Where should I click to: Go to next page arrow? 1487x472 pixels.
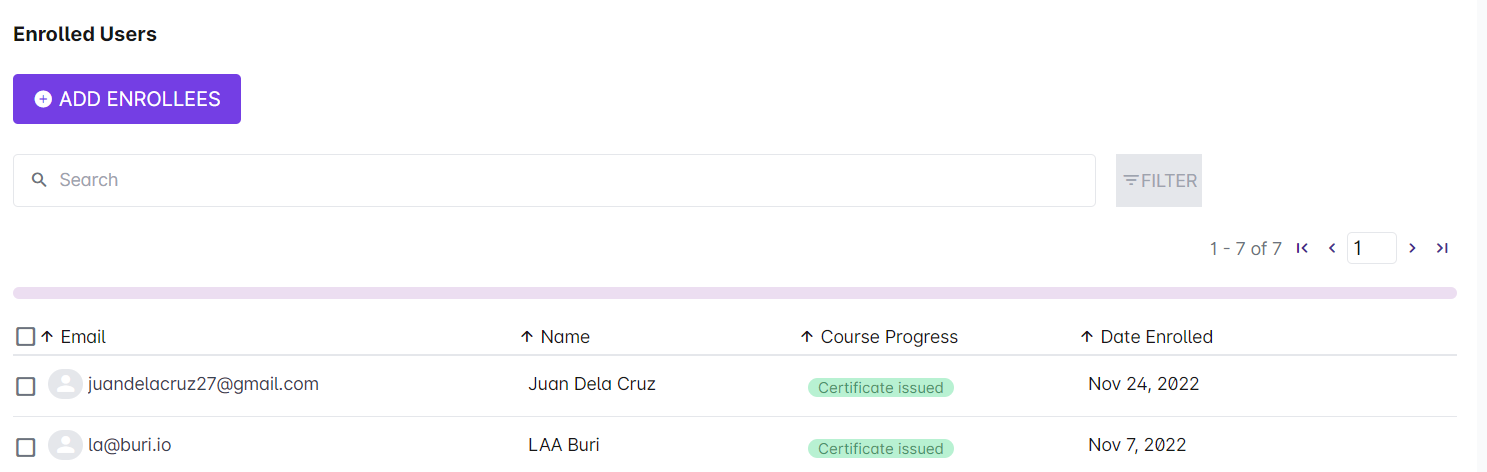(x=1412, y=248)
